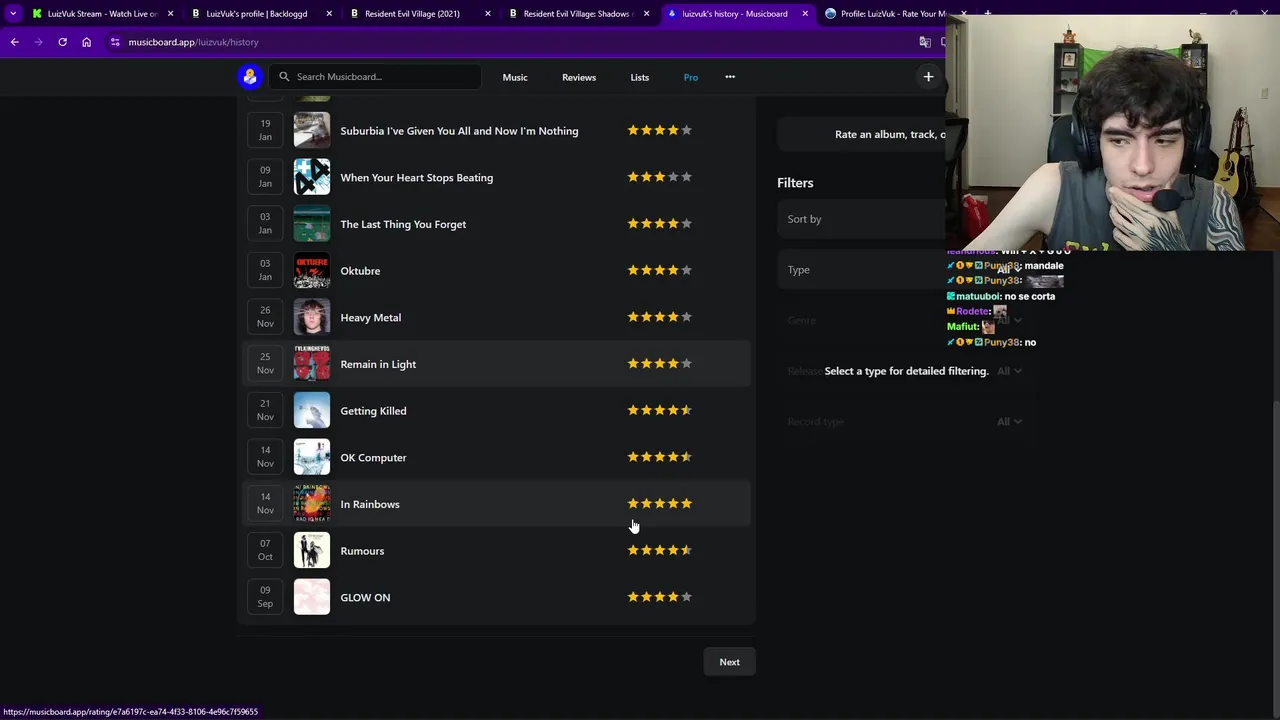This screenshot has height=720, width=1280.
Task: Click the address bar URL
Action: 193,42
